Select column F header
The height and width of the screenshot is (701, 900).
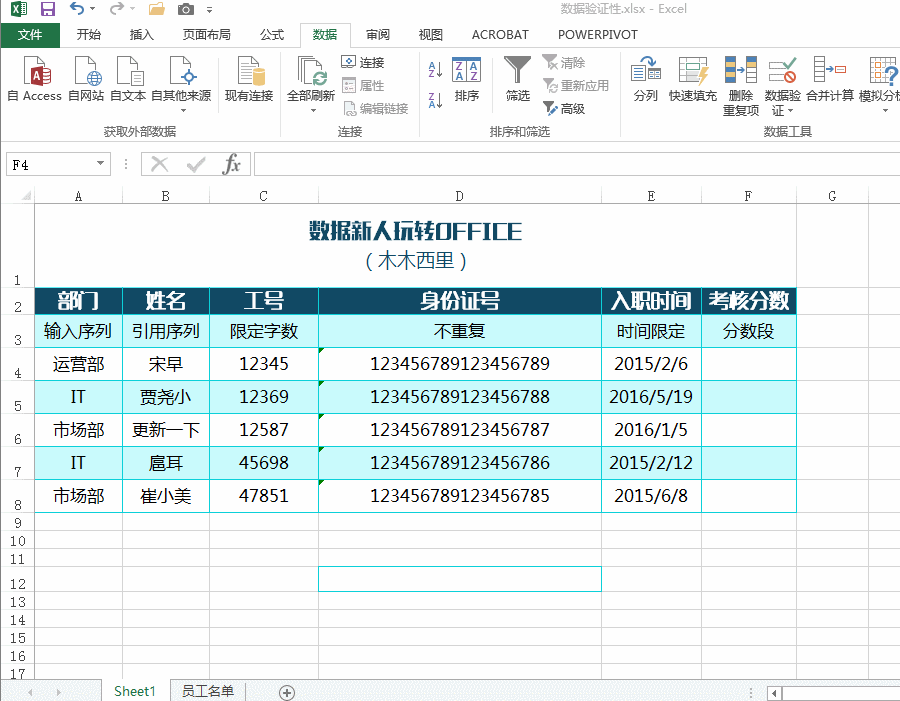coord(748,196)
